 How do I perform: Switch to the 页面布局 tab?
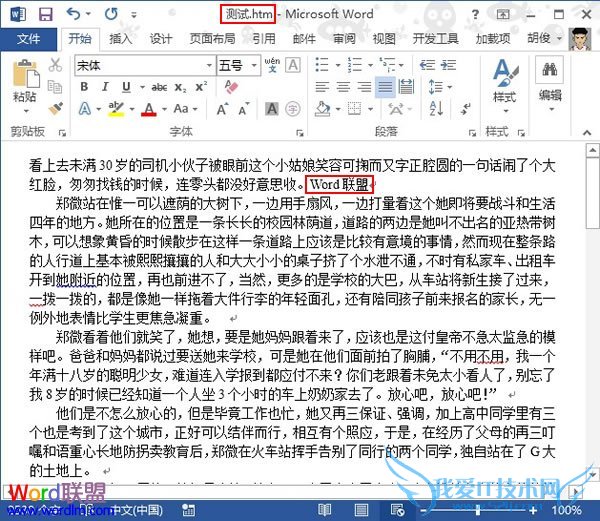click(x=212, y=39)
